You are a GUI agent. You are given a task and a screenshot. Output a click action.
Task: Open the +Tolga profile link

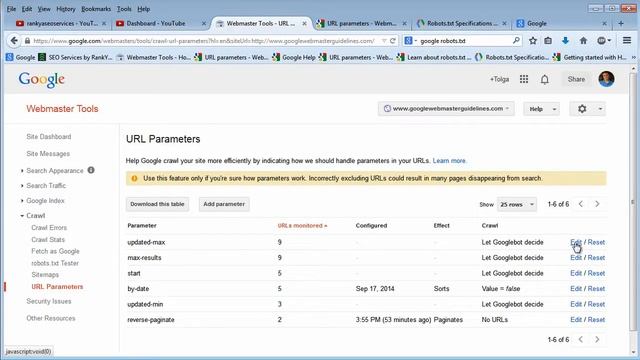click(499, 79)
